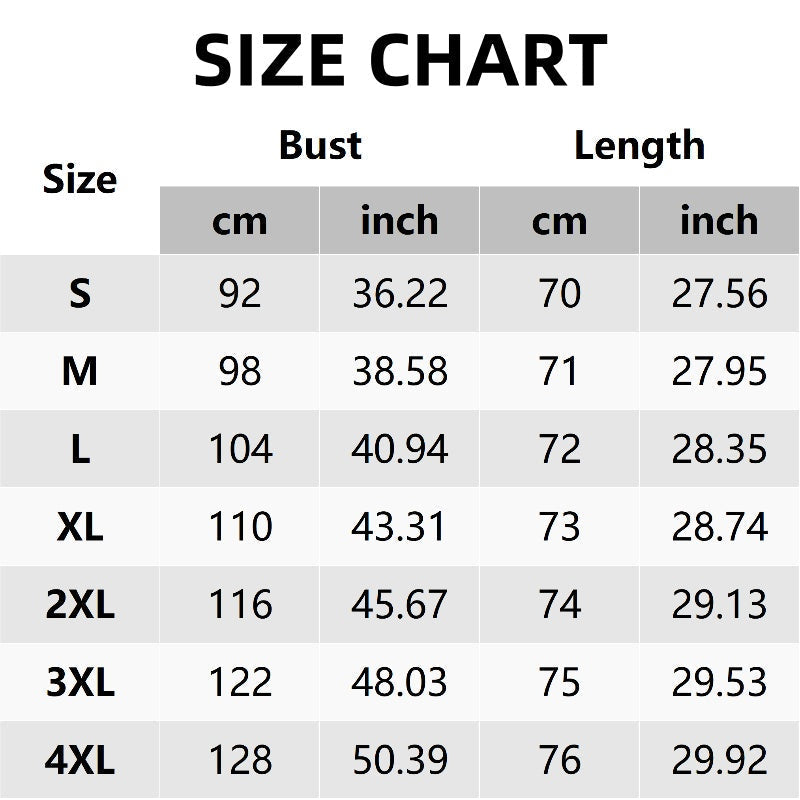Click length value 29.92 inch
Viewport: 800px width, 800px height.
[719, 761]
